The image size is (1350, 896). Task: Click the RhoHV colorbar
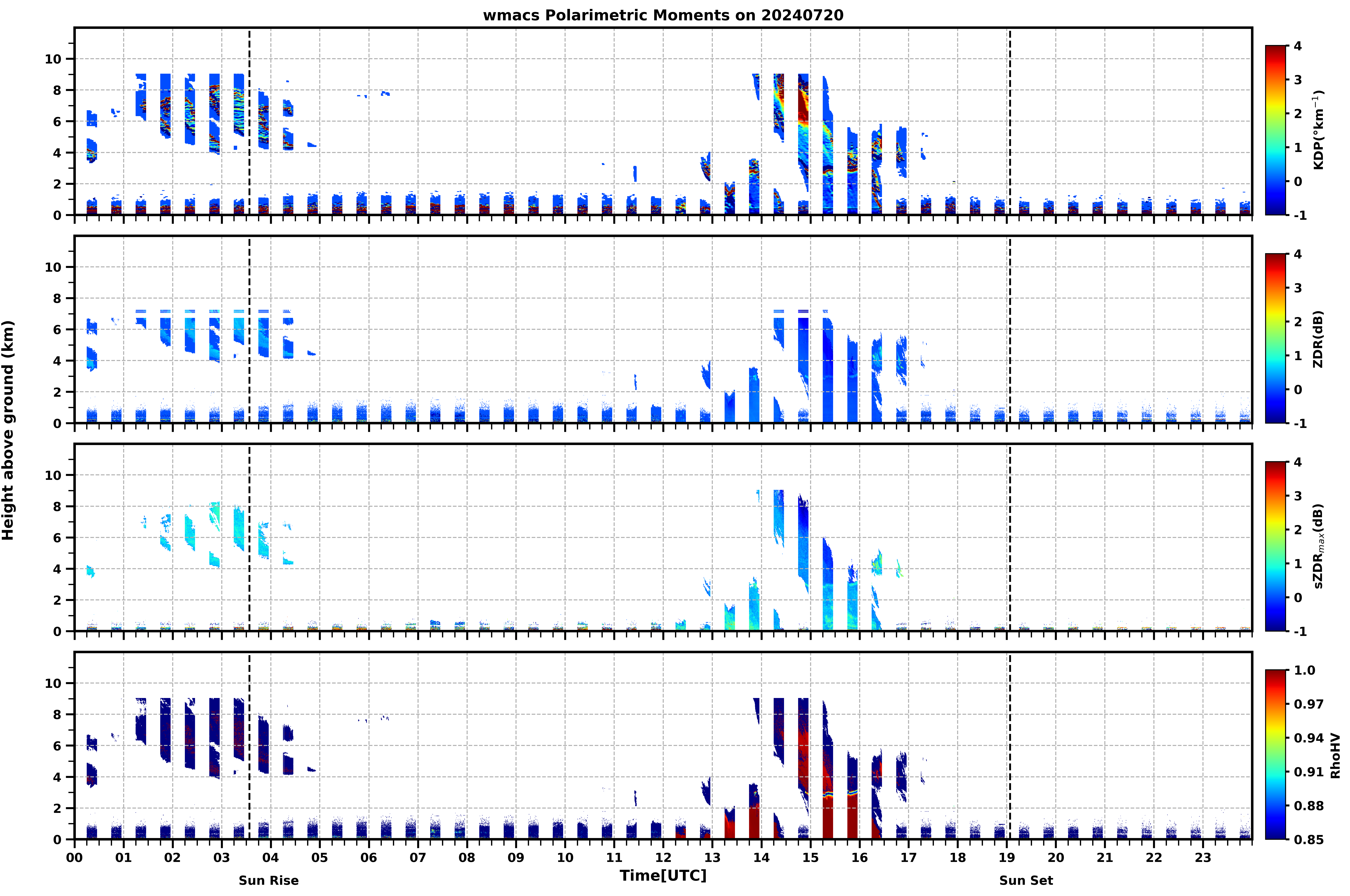[1275, 754]
